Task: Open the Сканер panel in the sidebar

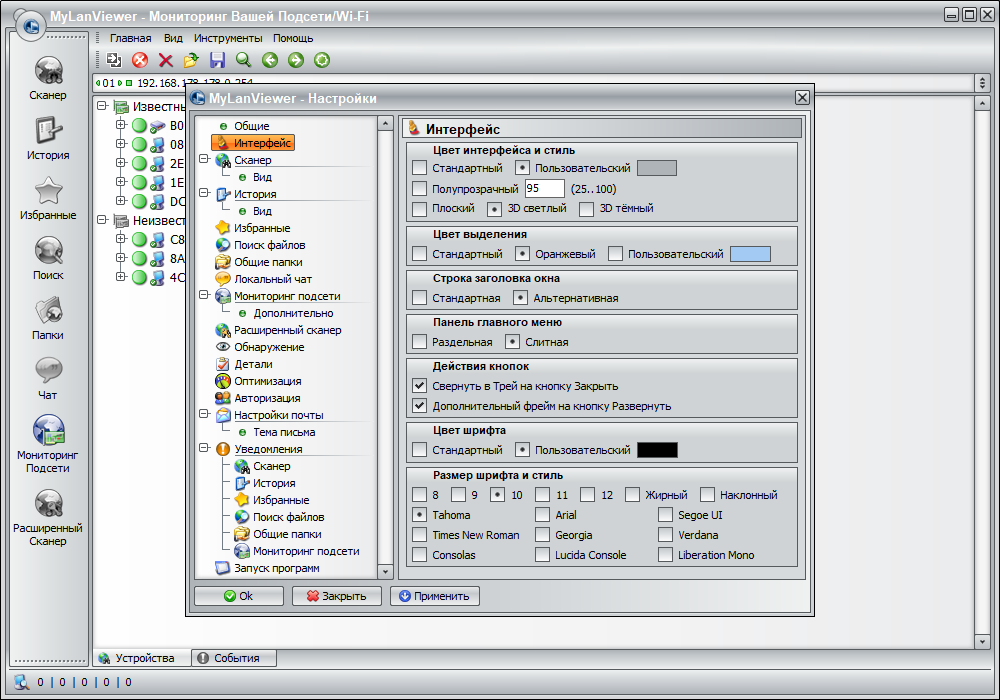Action: click(x=47, y=78)
